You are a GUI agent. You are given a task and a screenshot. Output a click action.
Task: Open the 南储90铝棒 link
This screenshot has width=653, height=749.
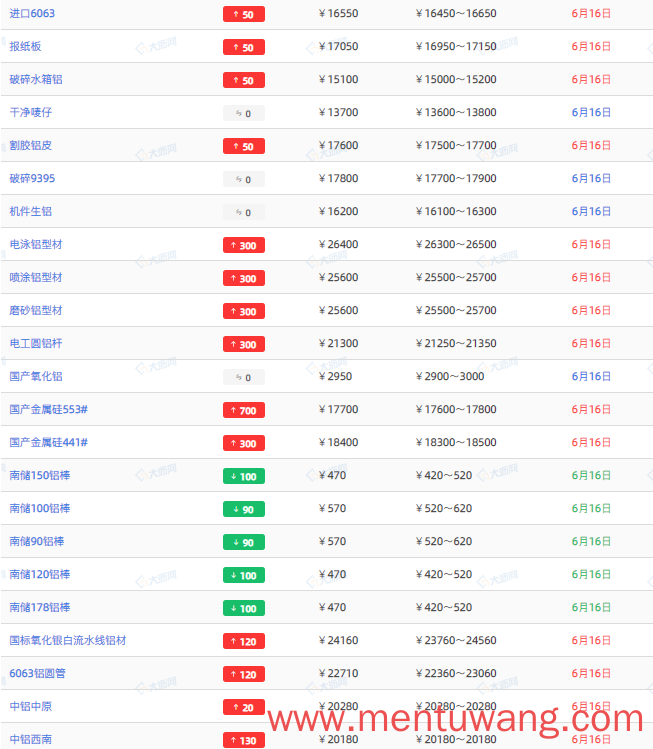(37, 541)
